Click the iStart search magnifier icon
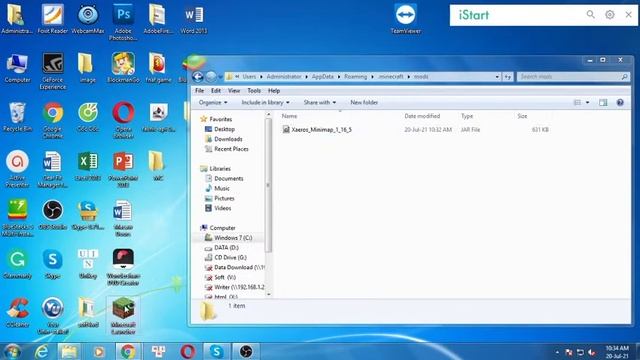Image resolution: width=640 pixels, height=360 pixels. point(591,15)
